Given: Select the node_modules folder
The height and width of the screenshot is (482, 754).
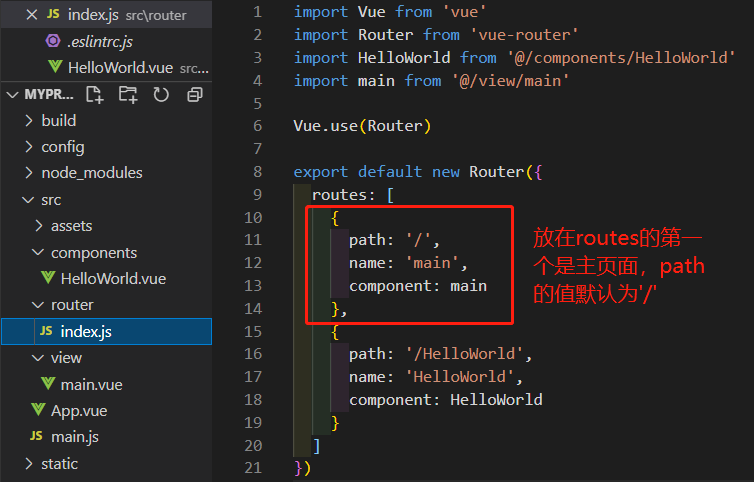Looking at the screenshot, I should [x=92, y=173].
